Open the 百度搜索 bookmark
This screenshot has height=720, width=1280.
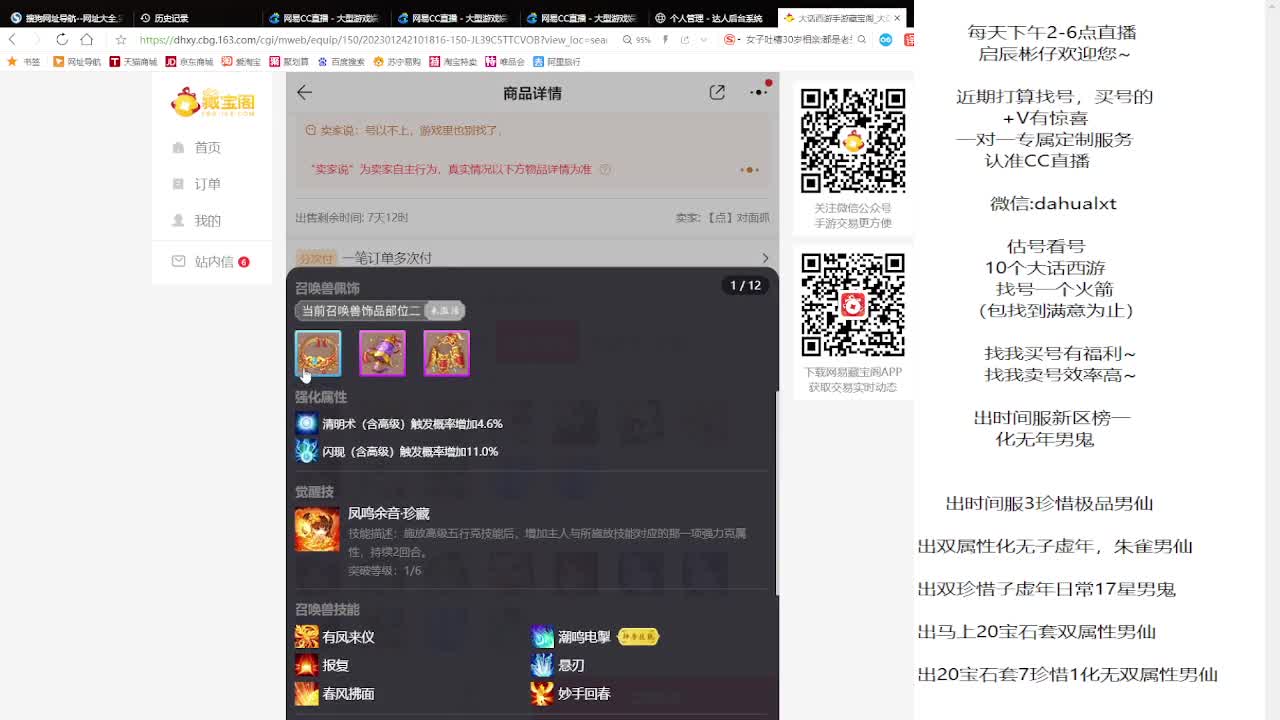[341, 62]
